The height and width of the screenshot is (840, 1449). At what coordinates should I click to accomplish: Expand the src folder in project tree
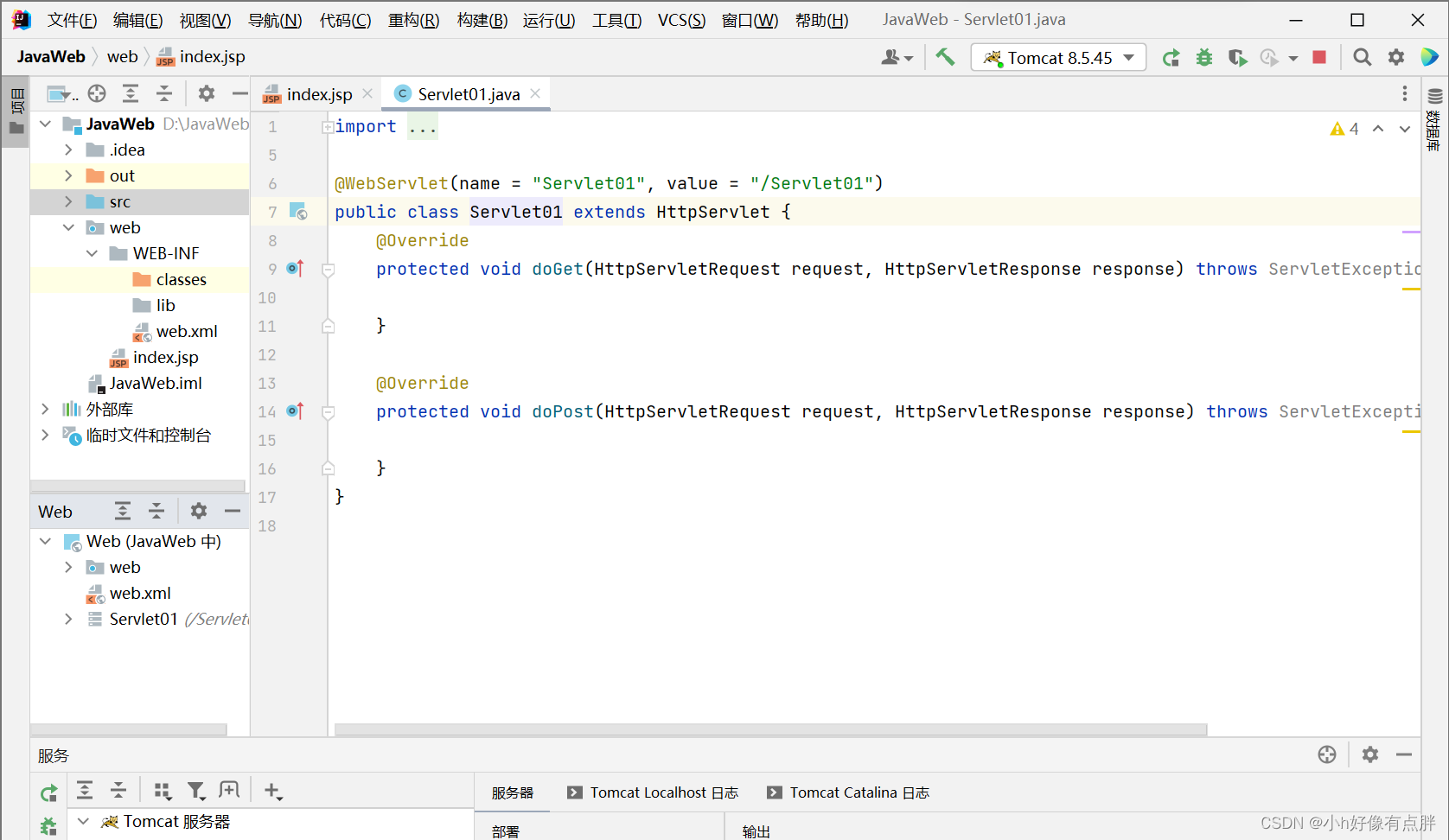68,201
